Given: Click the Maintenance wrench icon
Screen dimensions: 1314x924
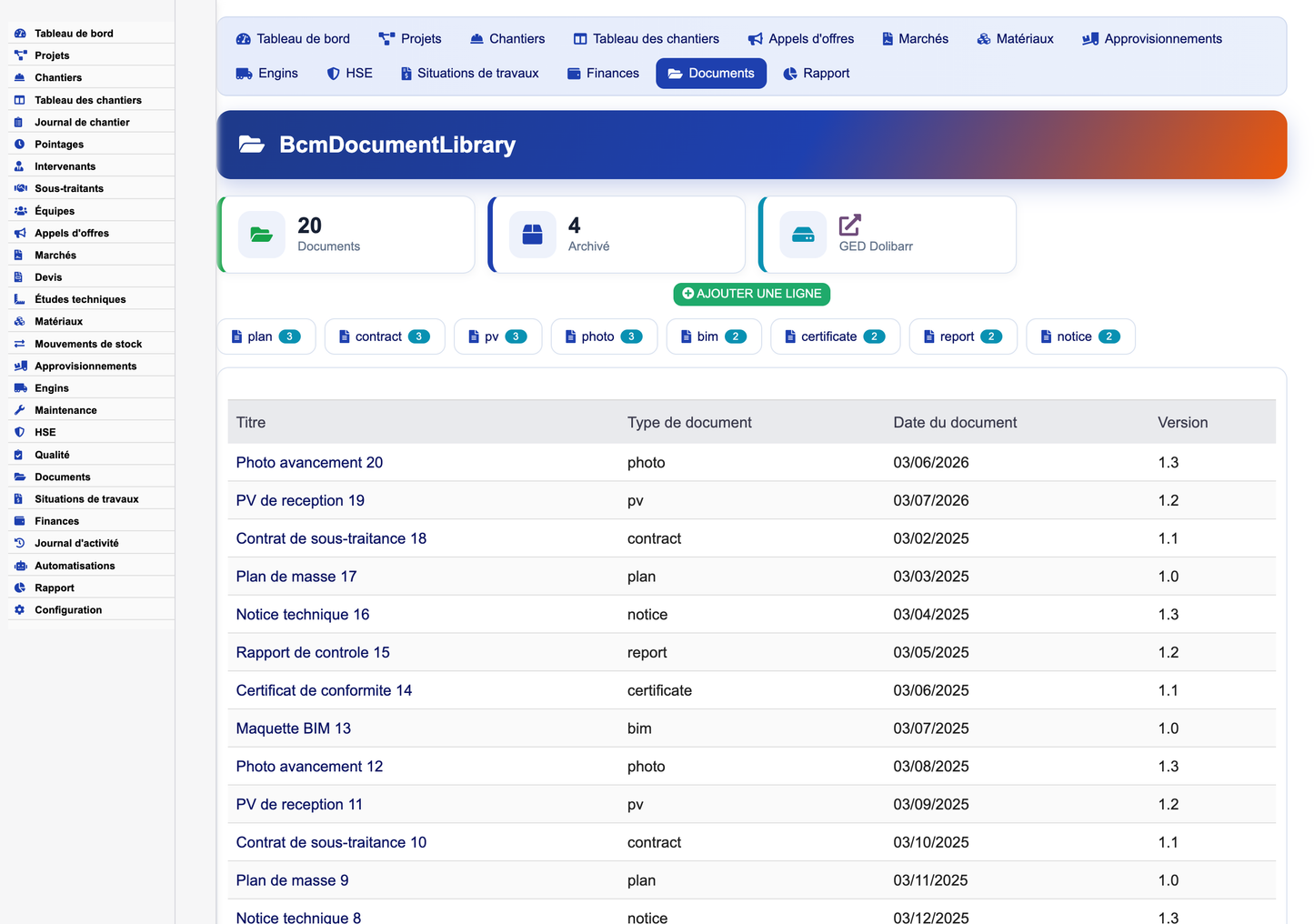Looking at the screenshot, I should tap(20, 410).
